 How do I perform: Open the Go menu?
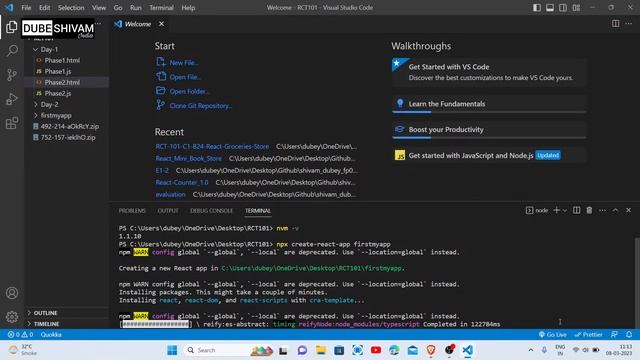pos(118,7)
